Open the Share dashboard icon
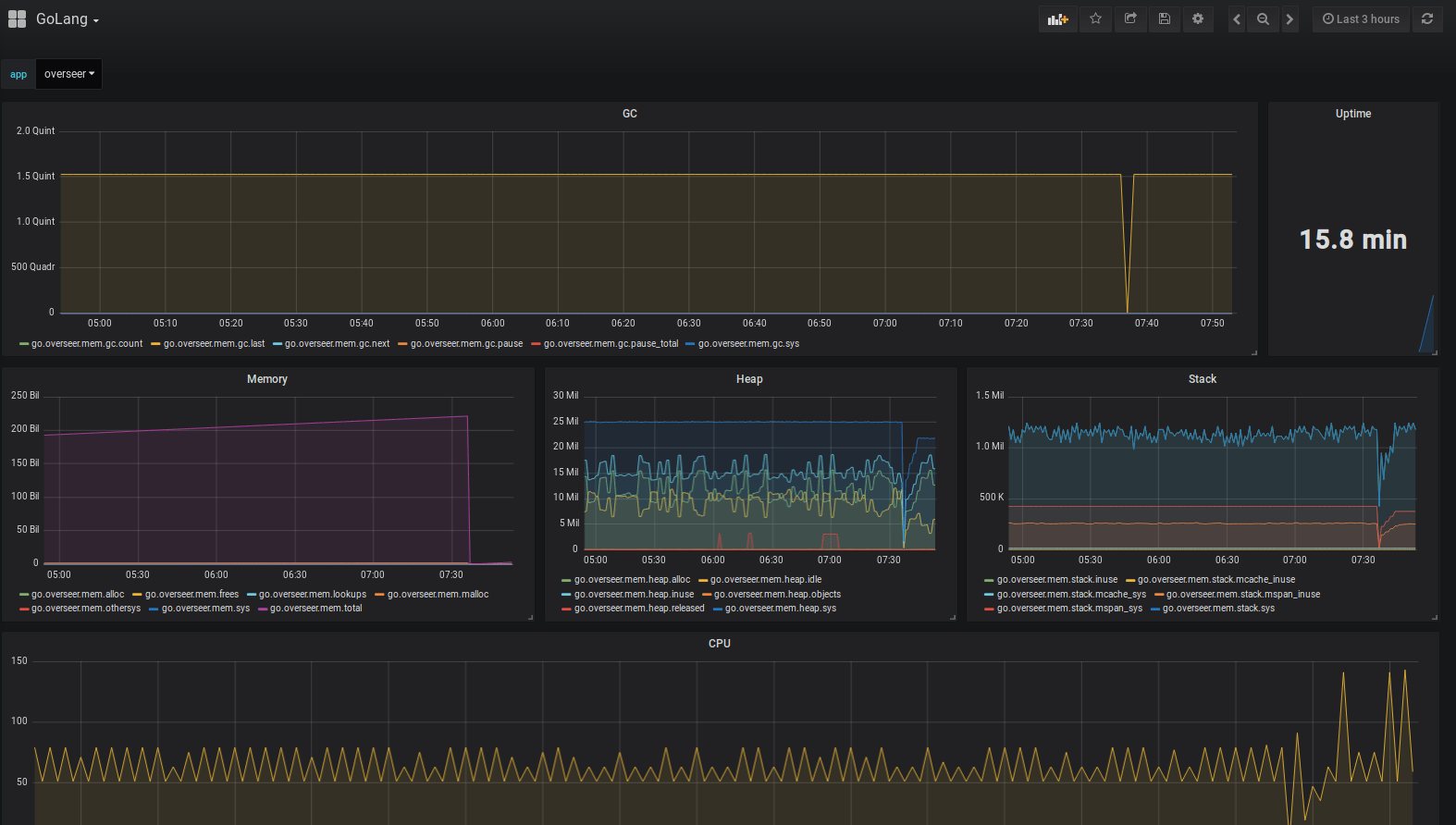1456x825 pixels. tap(1129, 19)
